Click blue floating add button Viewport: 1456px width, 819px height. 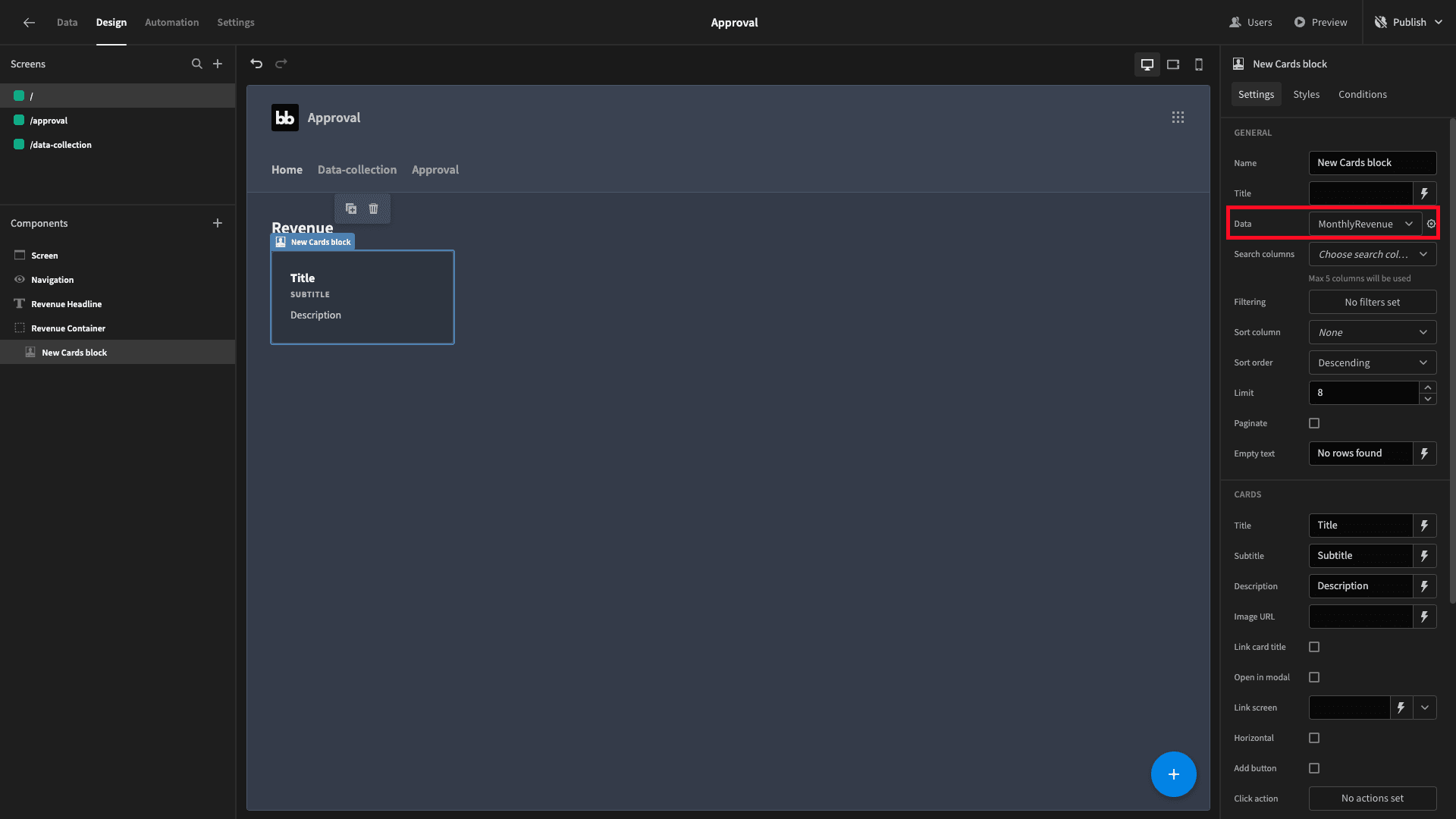[1174, 774]
